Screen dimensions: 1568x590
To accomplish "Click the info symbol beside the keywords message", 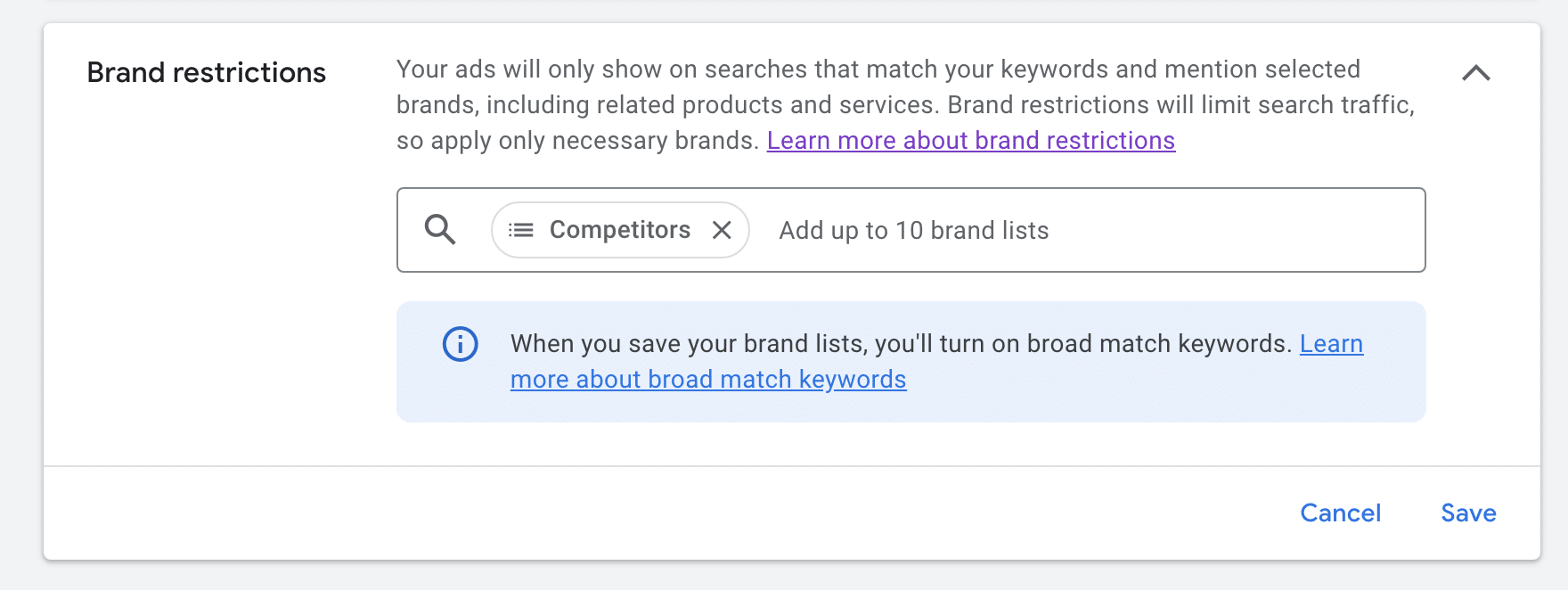I will pos(460,344).
